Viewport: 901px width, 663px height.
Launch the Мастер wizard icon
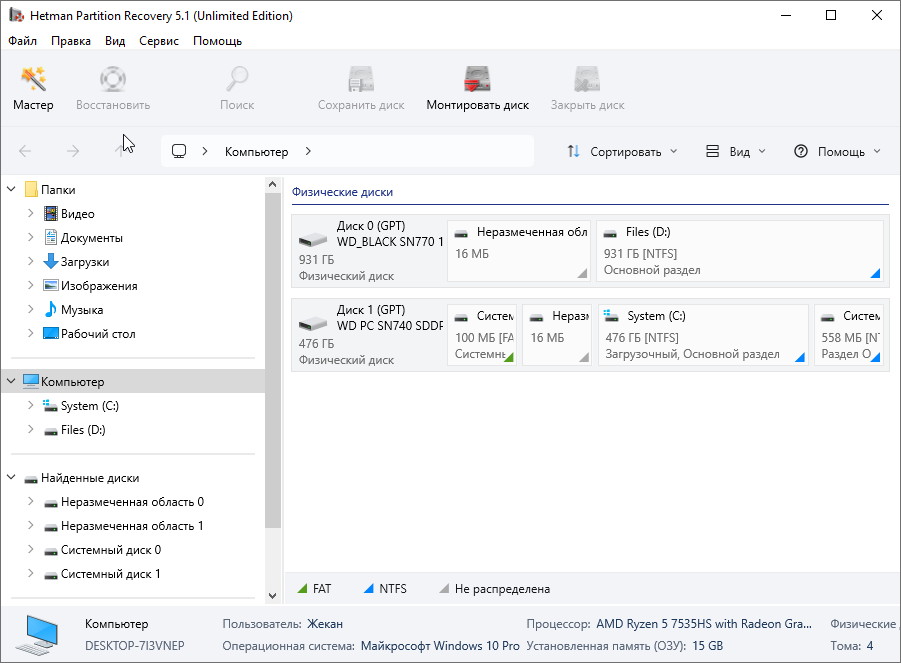coord(33,79)
